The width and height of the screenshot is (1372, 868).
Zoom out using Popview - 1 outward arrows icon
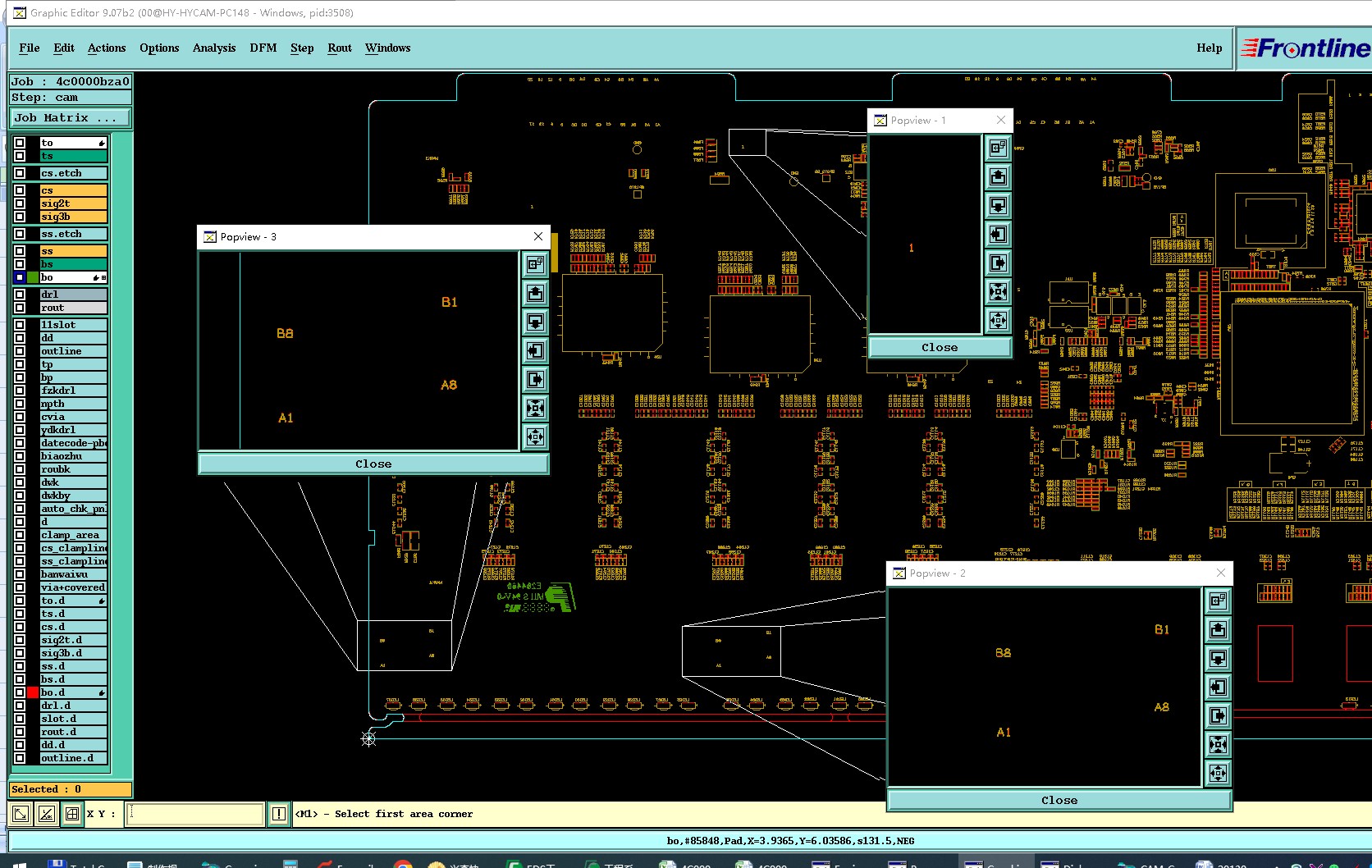998,320
